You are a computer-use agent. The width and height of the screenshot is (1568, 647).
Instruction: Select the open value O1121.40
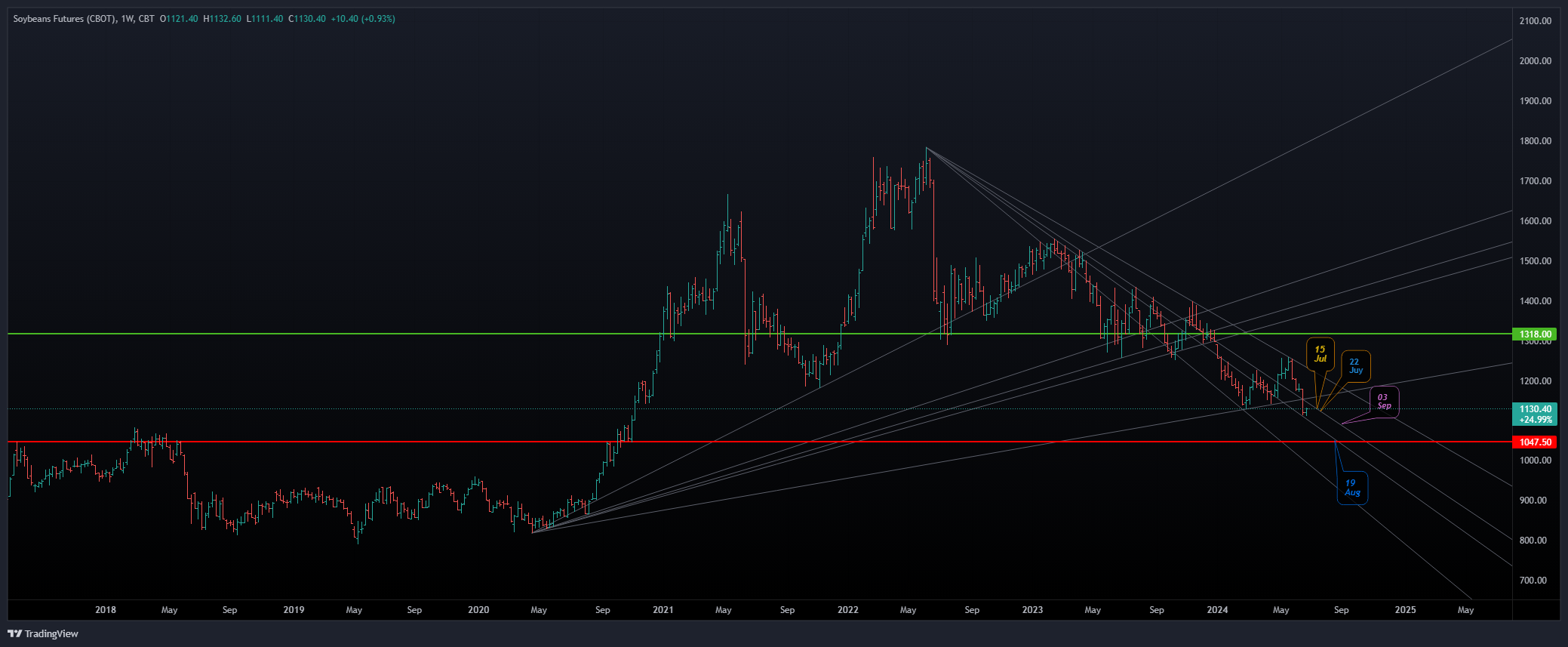pyautogui.click(x=179, y=19)
